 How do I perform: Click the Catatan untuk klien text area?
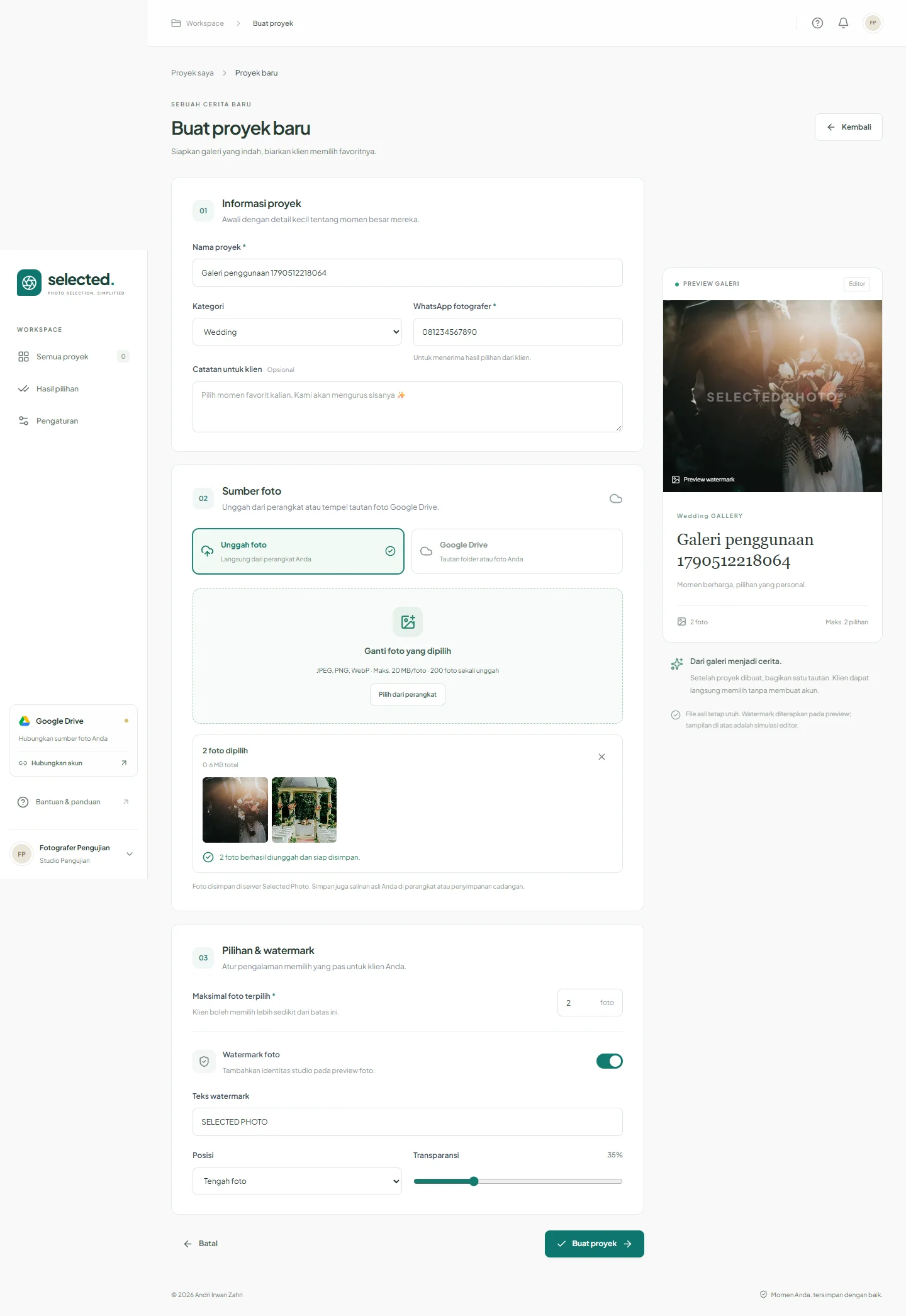point(408,407)
